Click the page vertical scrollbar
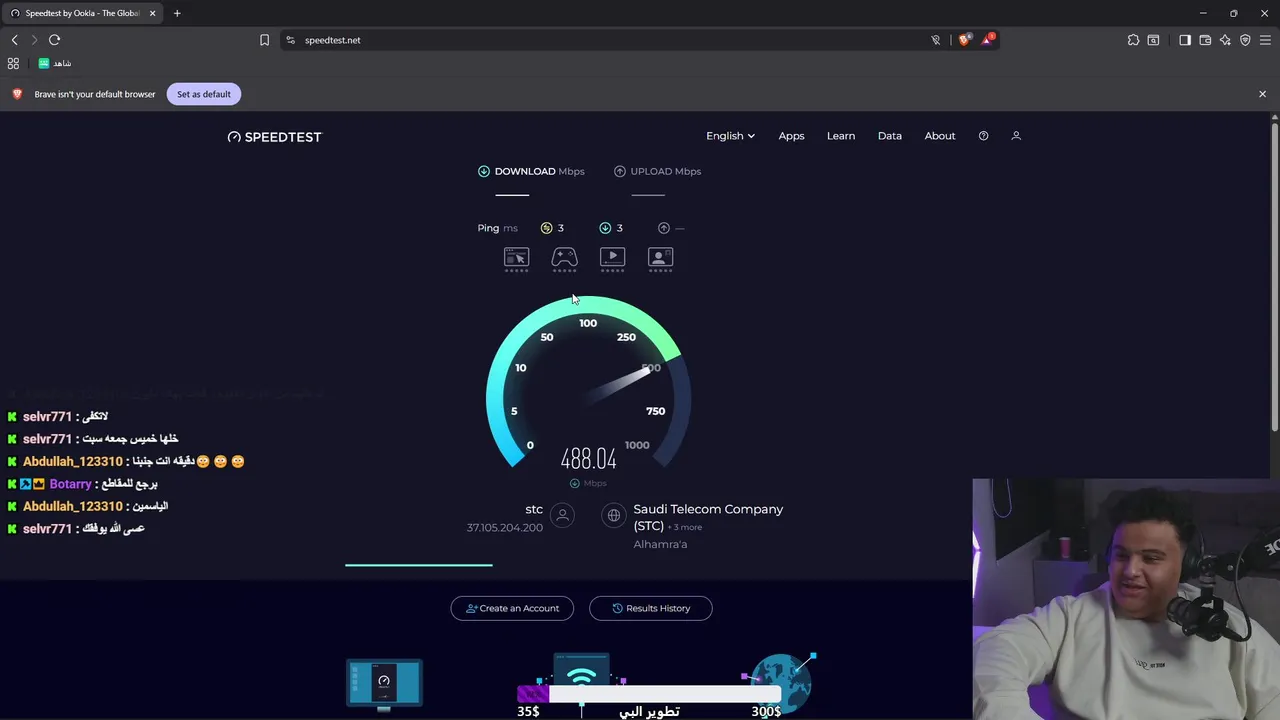The height and width of the screenshot is (720, 1280). [1274, 275]
